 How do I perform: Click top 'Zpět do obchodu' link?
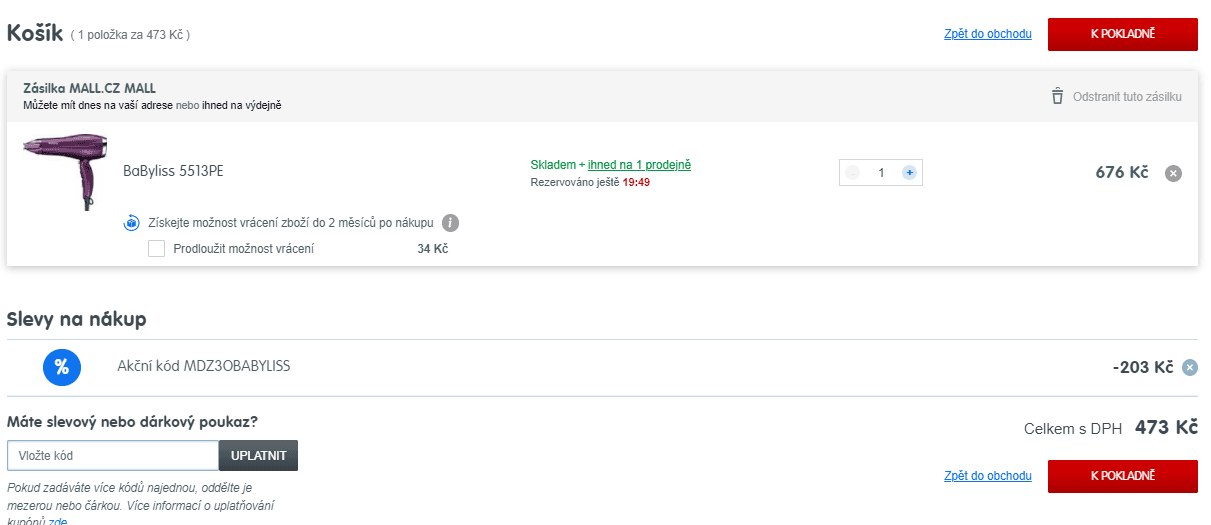tap(988, 34)
